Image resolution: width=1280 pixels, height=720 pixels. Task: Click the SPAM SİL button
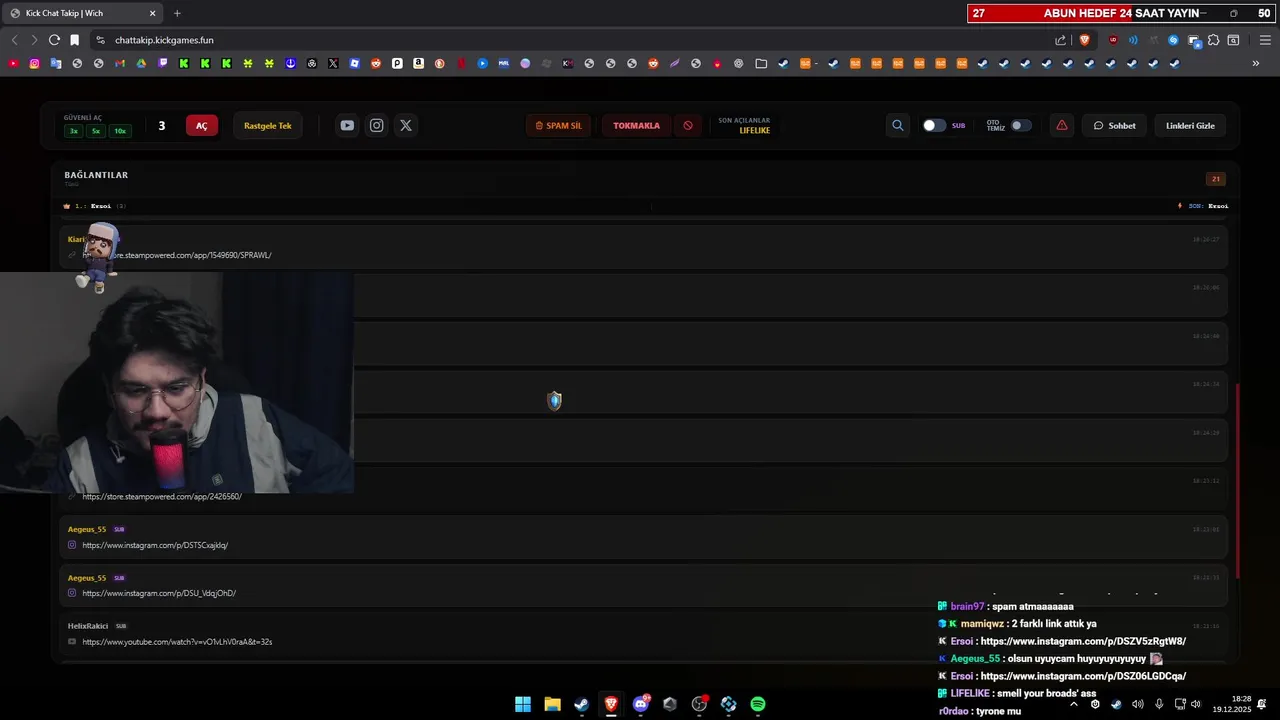[558, 125]
